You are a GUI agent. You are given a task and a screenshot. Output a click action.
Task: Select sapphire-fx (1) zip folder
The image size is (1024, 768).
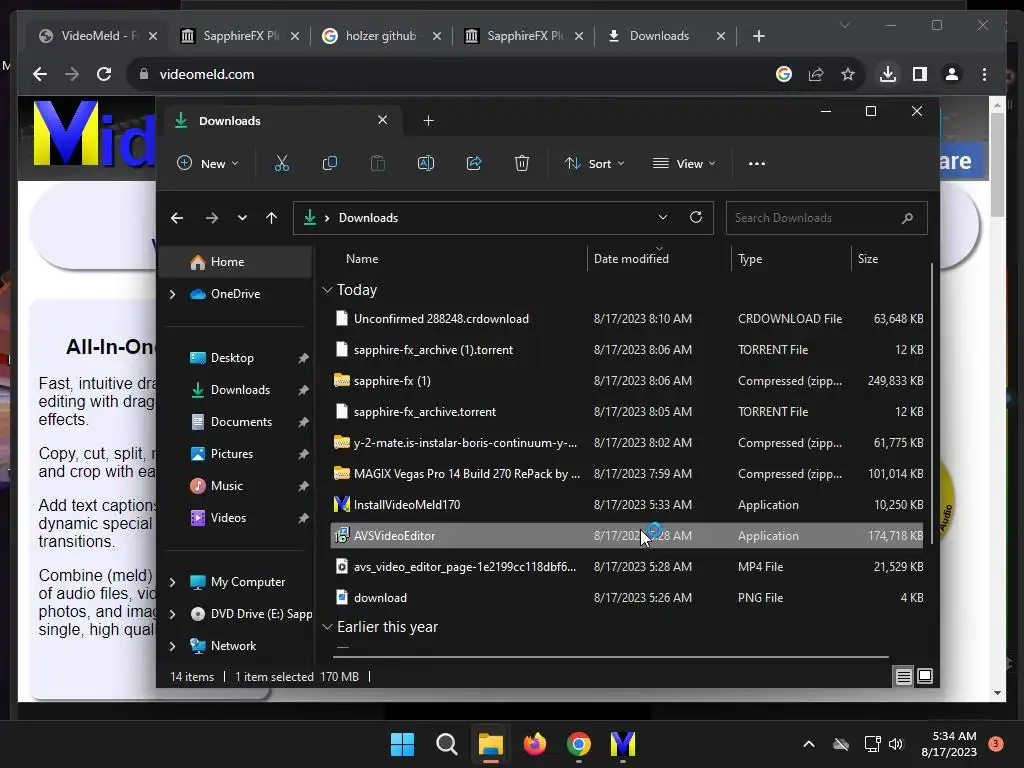(627, 381)
